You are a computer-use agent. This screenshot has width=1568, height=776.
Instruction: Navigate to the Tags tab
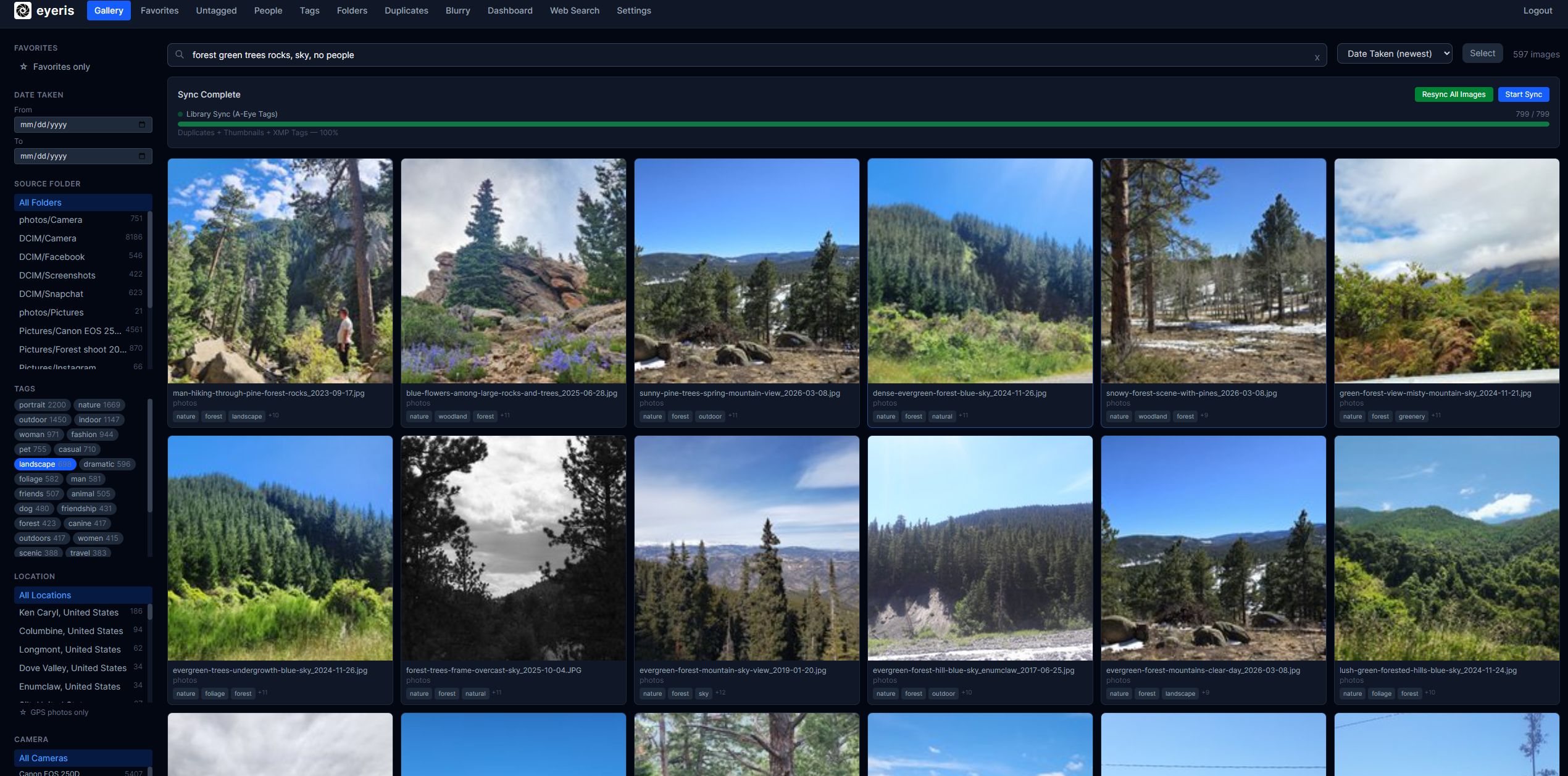point(309,10)
